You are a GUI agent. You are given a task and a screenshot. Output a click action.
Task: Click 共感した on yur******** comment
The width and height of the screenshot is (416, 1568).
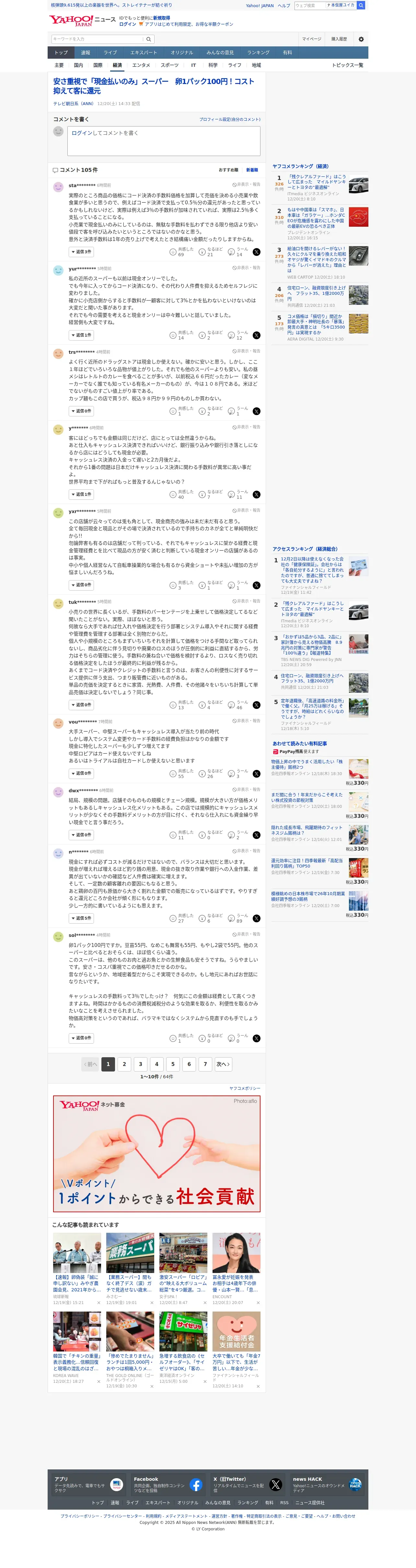click(181, 335)
